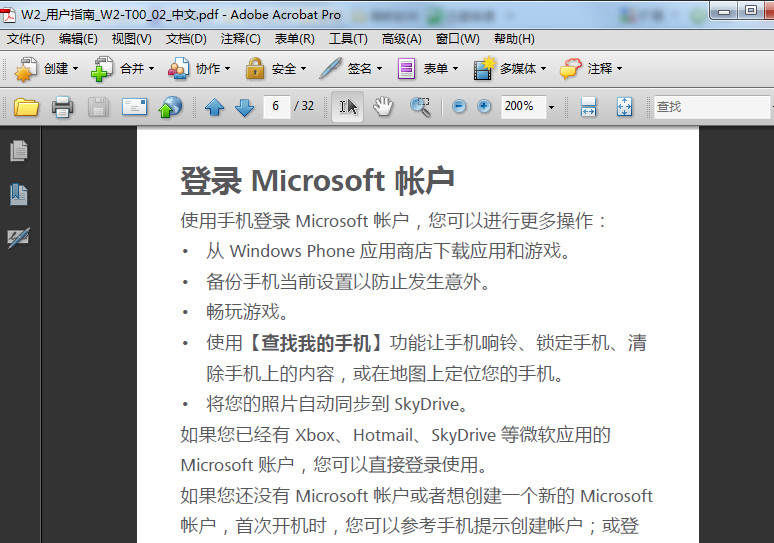Click the 签名 pen icon
Screen dimensions: 774x543
click(x=330, y=69)
